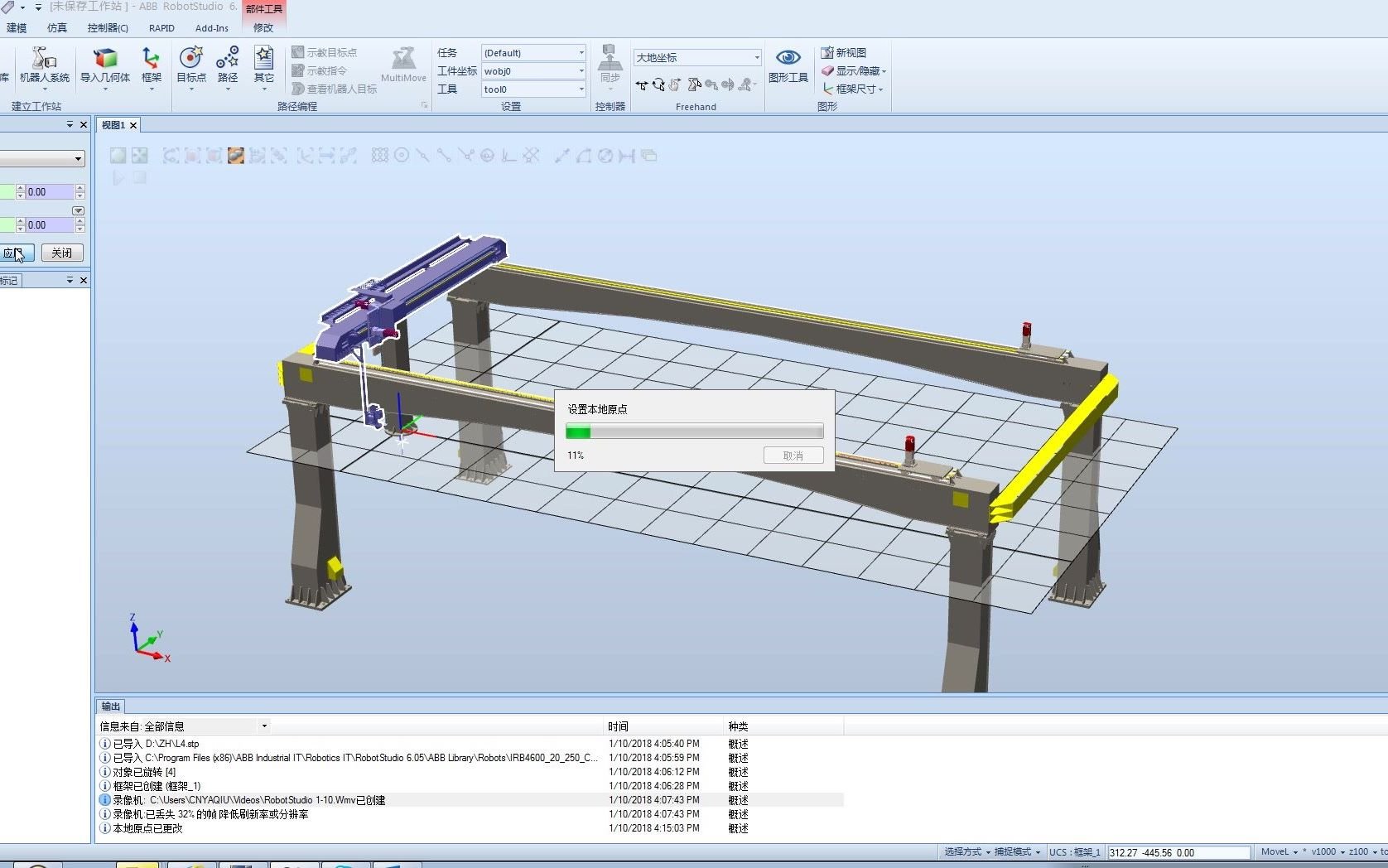
Task: Select the 输出 output tab
Action: (x=111, y=706)
